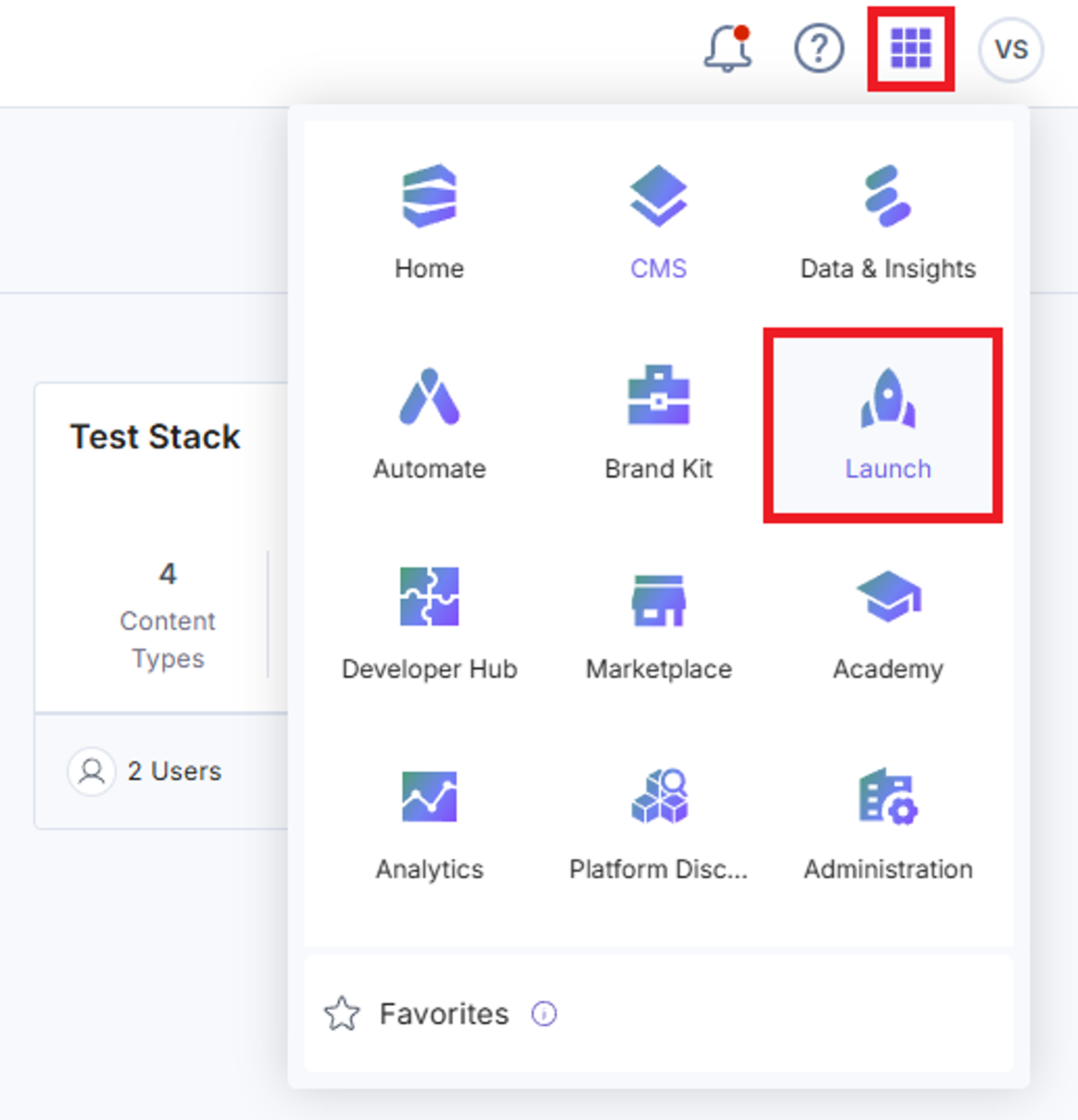Open the Analytics chart icon

[429, 796]
